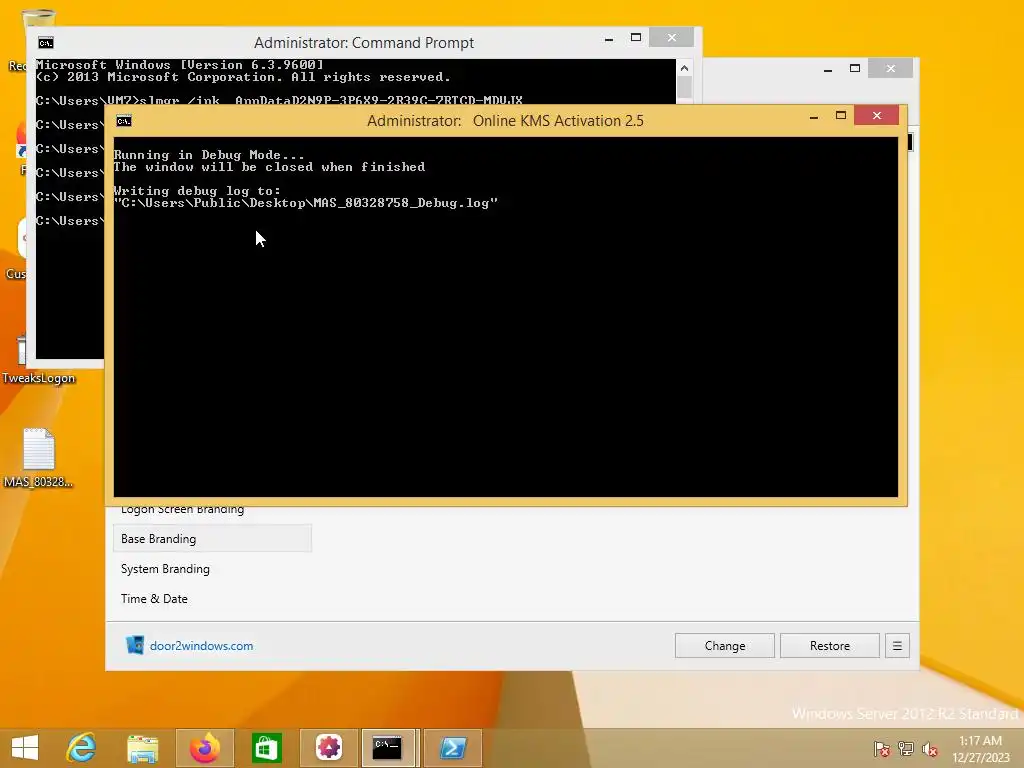Click the 'Running in Debug Mode...' line
This screenshot has height=768, width=1024.
coord(209,155)
